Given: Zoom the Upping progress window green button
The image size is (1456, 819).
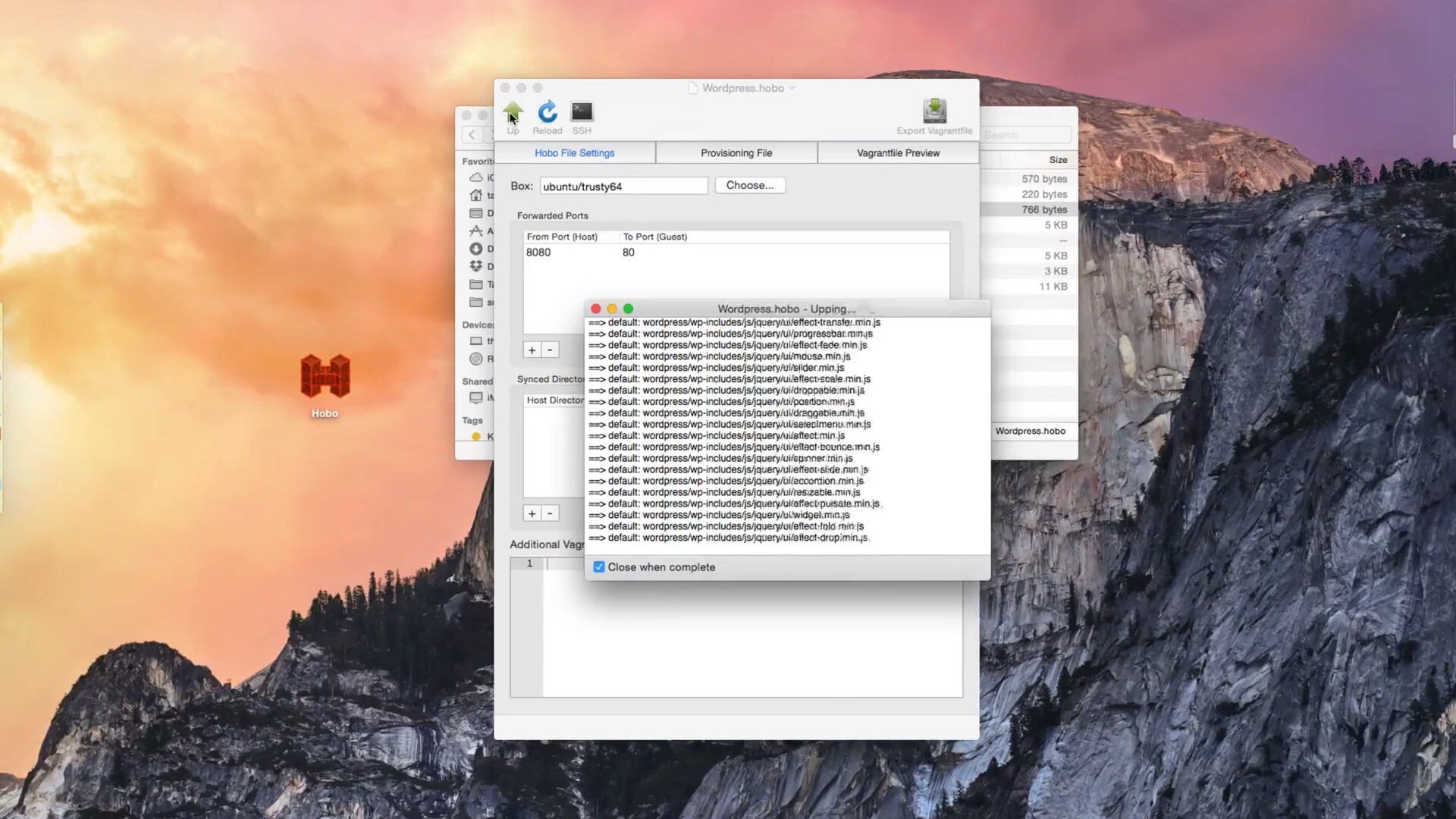Looking at the screenshot, I should pyautogui.click(x=628, y=309).
